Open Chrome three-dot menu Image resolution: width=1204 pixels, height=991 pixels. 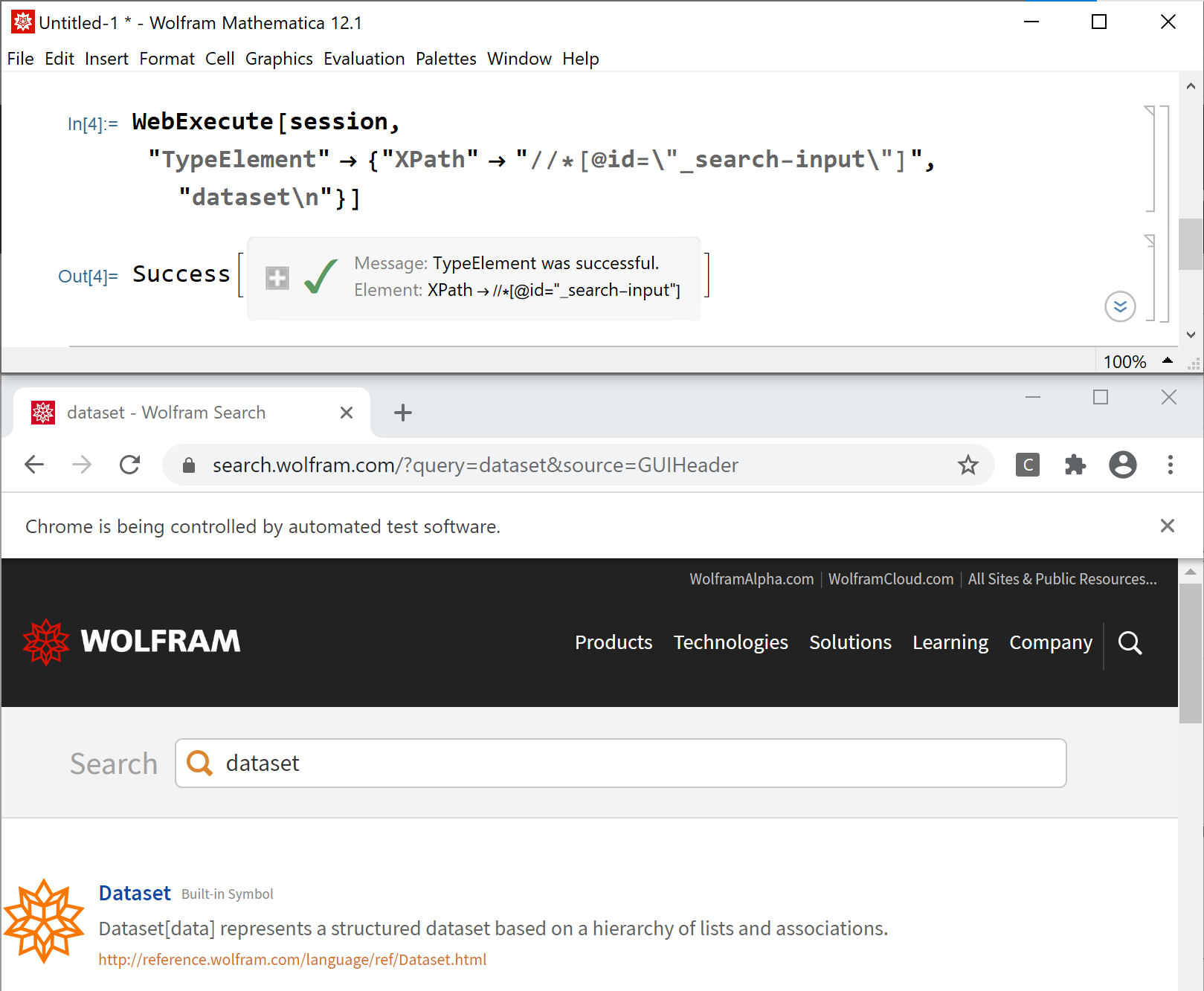(x=1170, y=465)
